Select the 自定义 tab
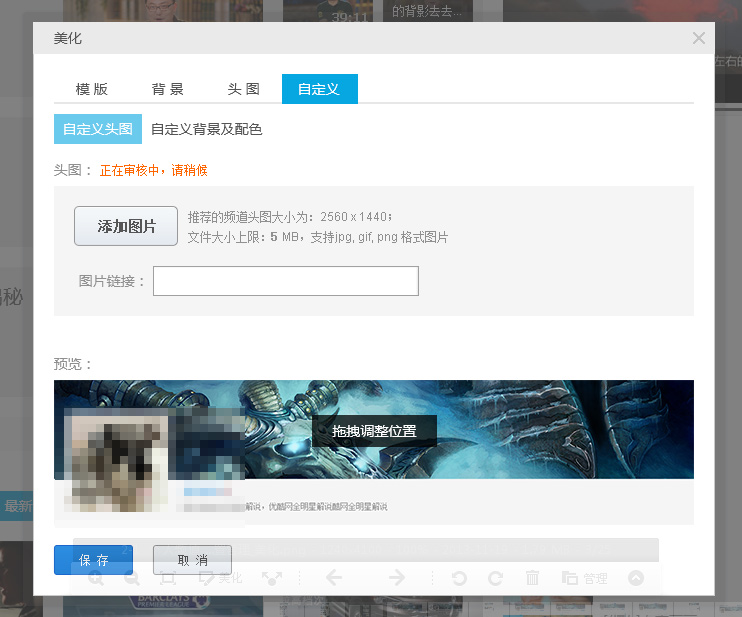The width and height of the screenshot is (742, 617). pyautogui.click(x=319, y=89)
